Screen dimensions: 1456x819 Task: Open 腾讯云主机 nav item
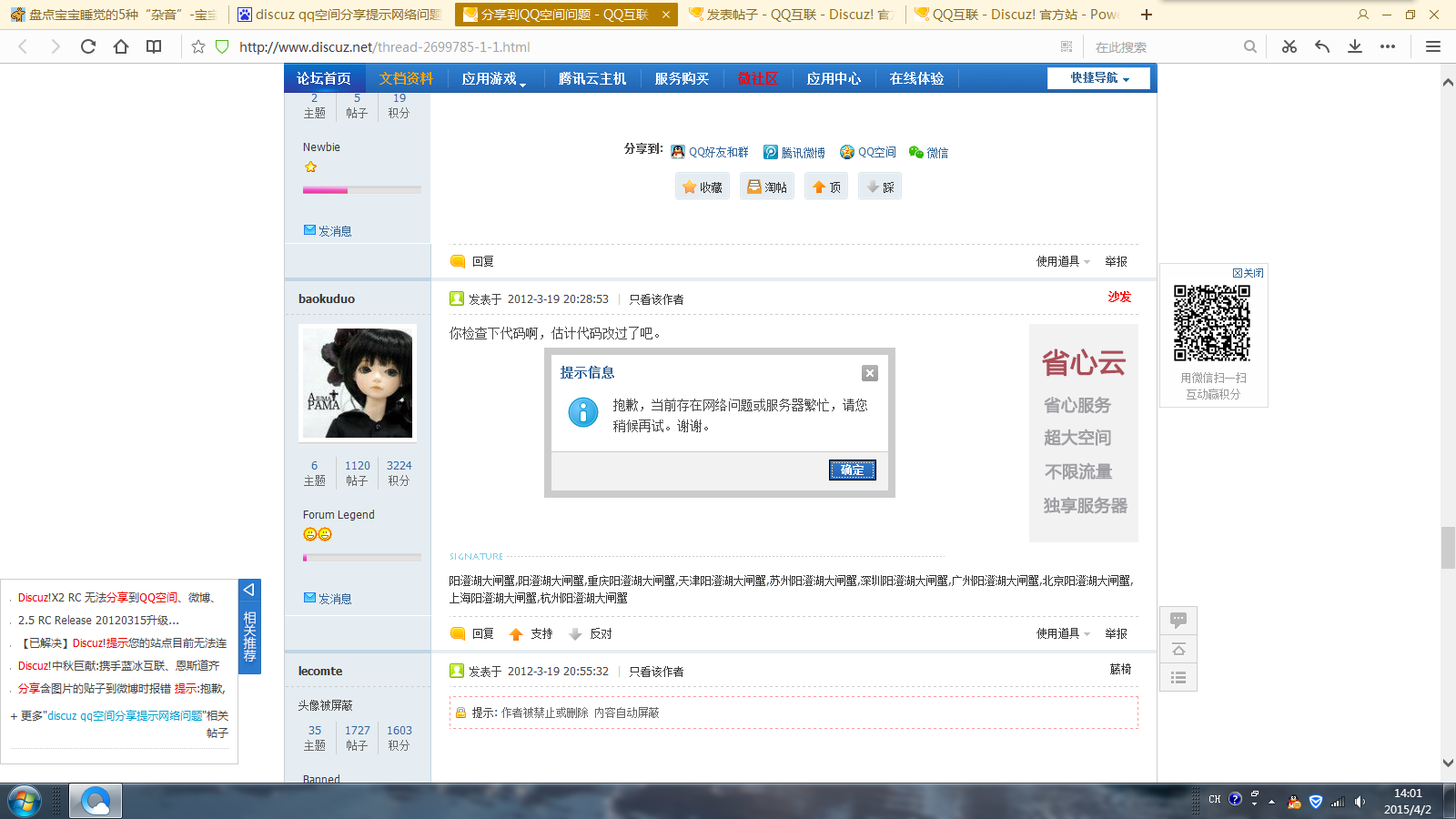click(592, 79)
